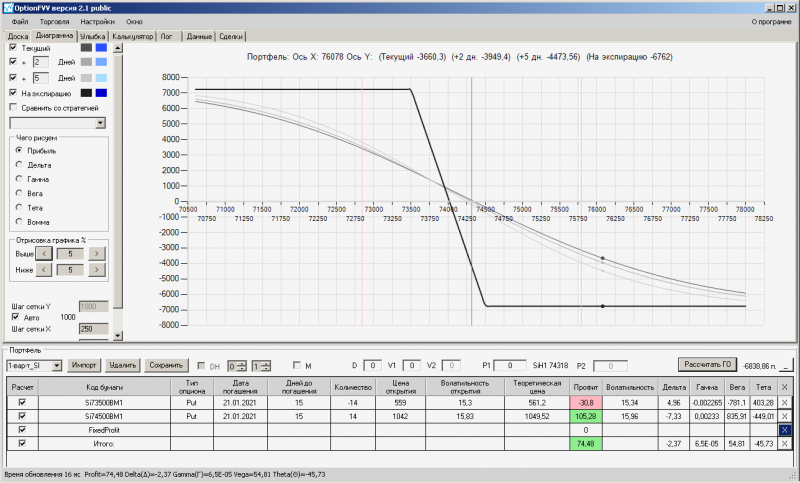800x483 pixels.
Task: Open the Файл menu
Action: 20,22
